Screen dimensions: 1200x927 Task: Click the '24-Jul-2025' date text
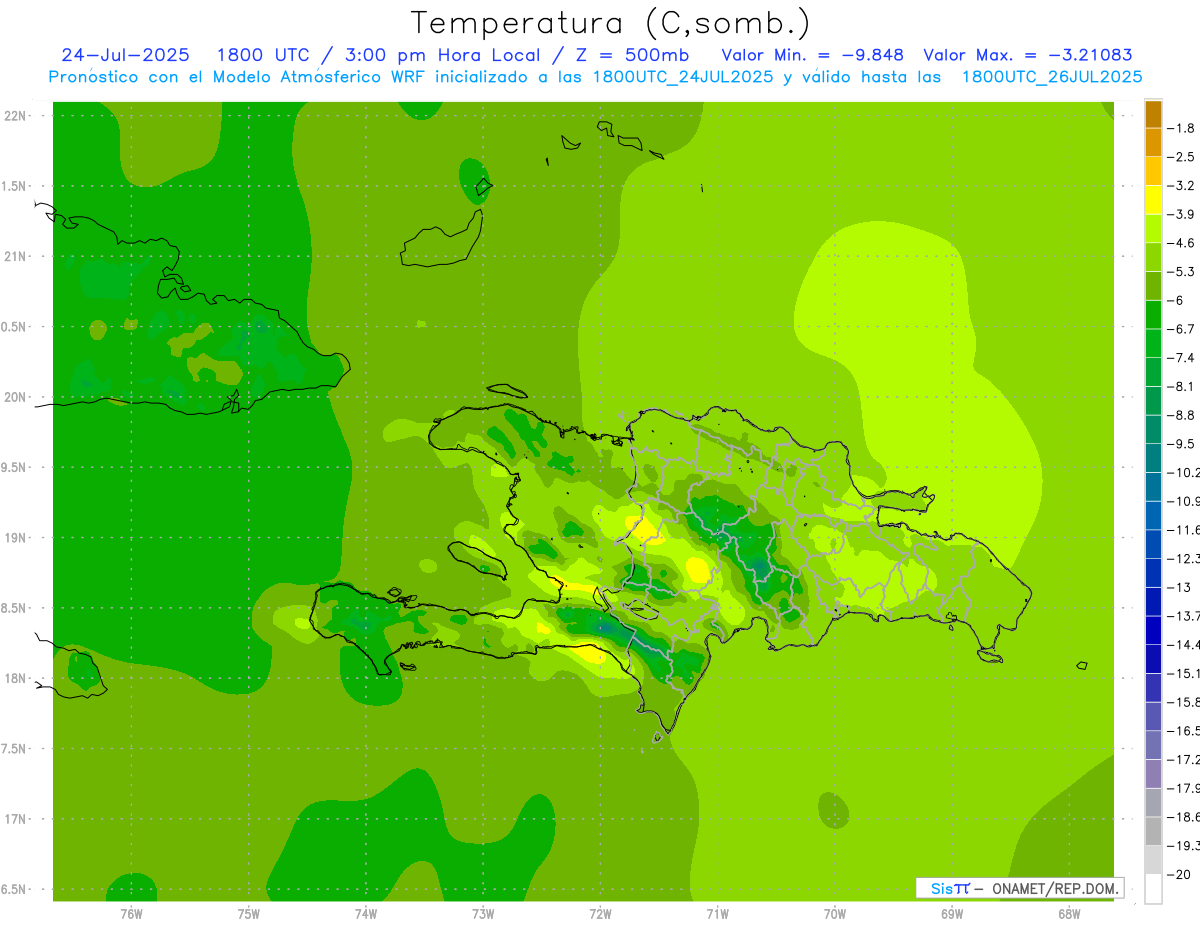[126, 55]
